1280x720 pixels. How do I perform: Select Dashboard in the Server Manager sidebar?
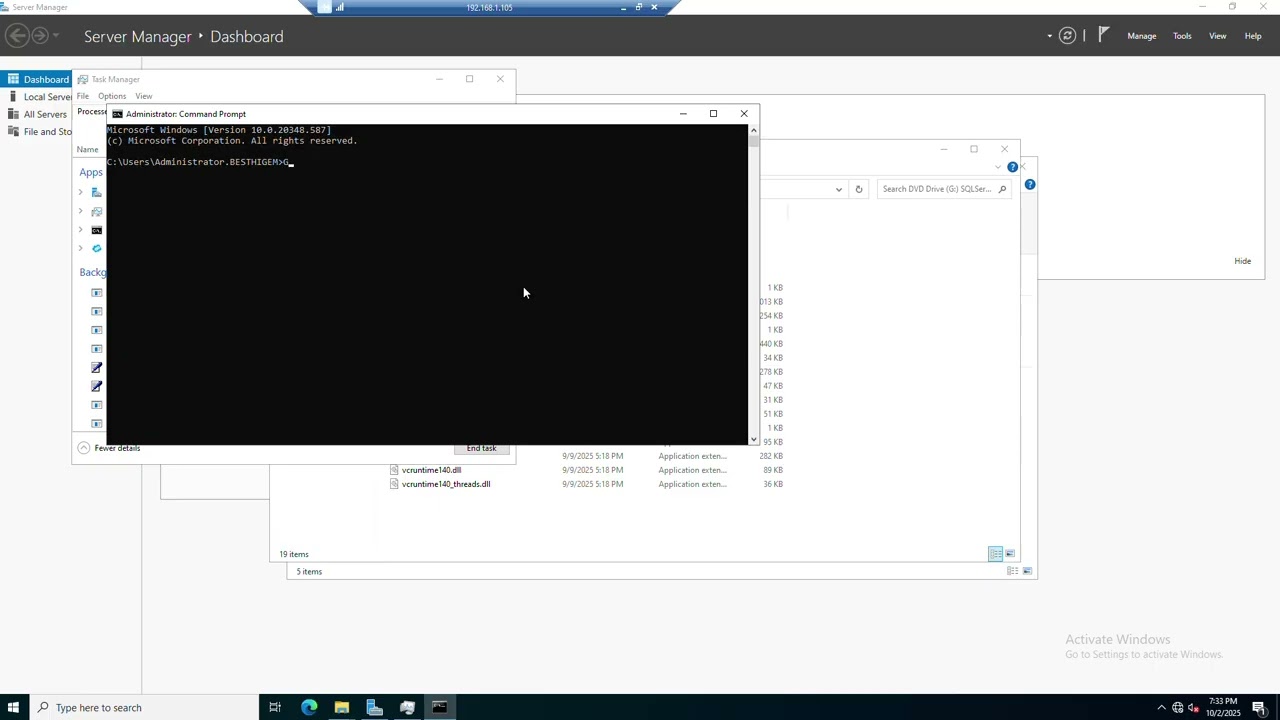coord(36,79)
